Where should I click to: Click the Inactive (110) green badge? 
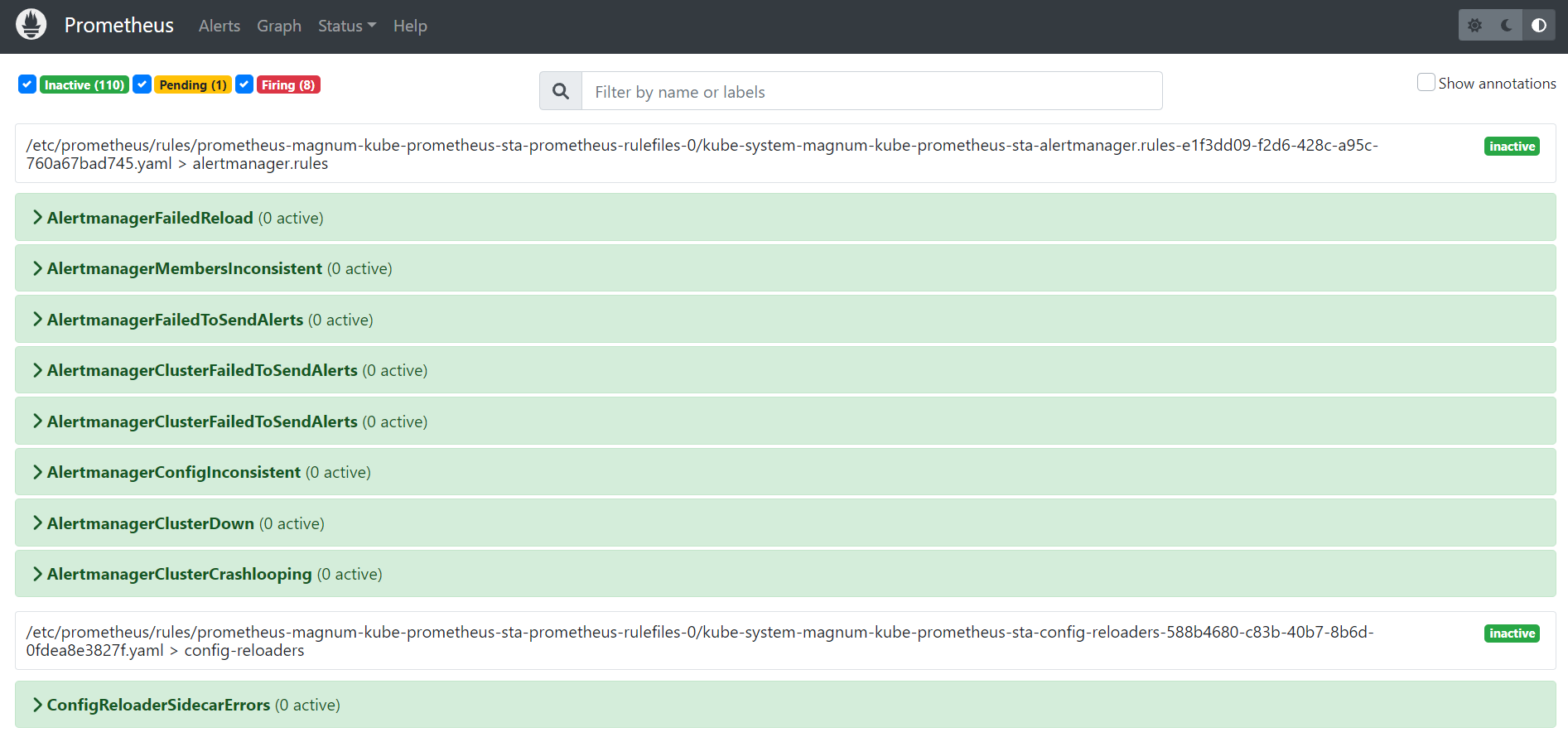pyautogui.click(x=84, y=85)
